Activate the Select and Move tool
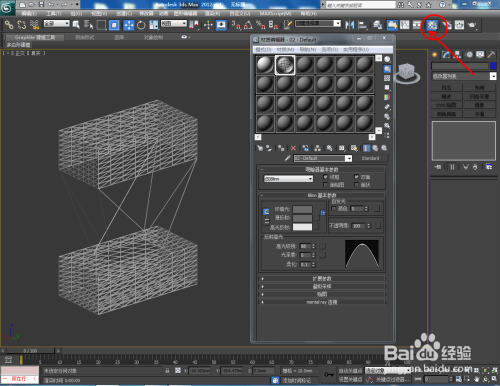The height and width of the screenshot is (386, 500). click(x=128, y=25)
